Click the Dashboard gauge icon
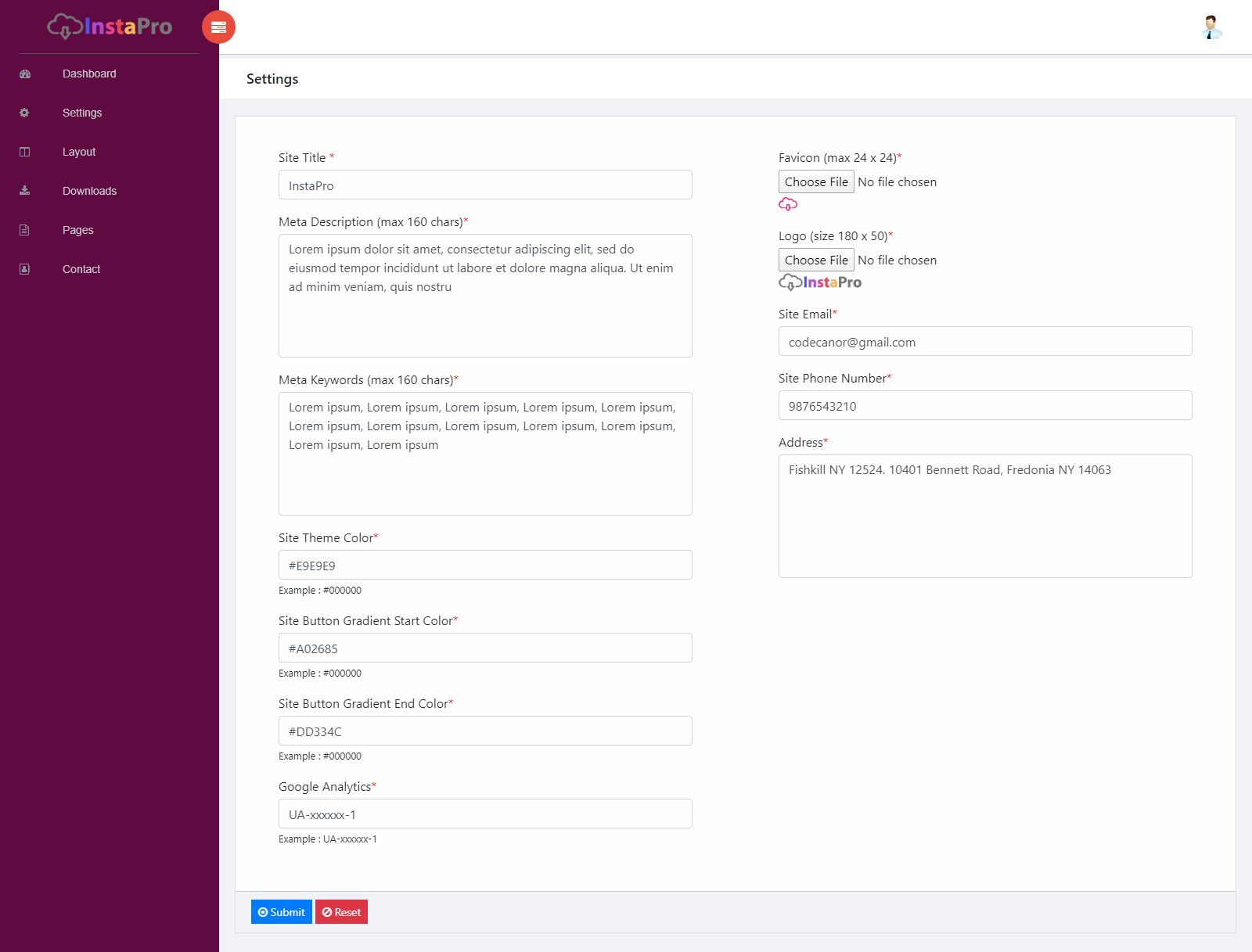Viewport: 1252px width, 952px height. (x=25, y=74)
